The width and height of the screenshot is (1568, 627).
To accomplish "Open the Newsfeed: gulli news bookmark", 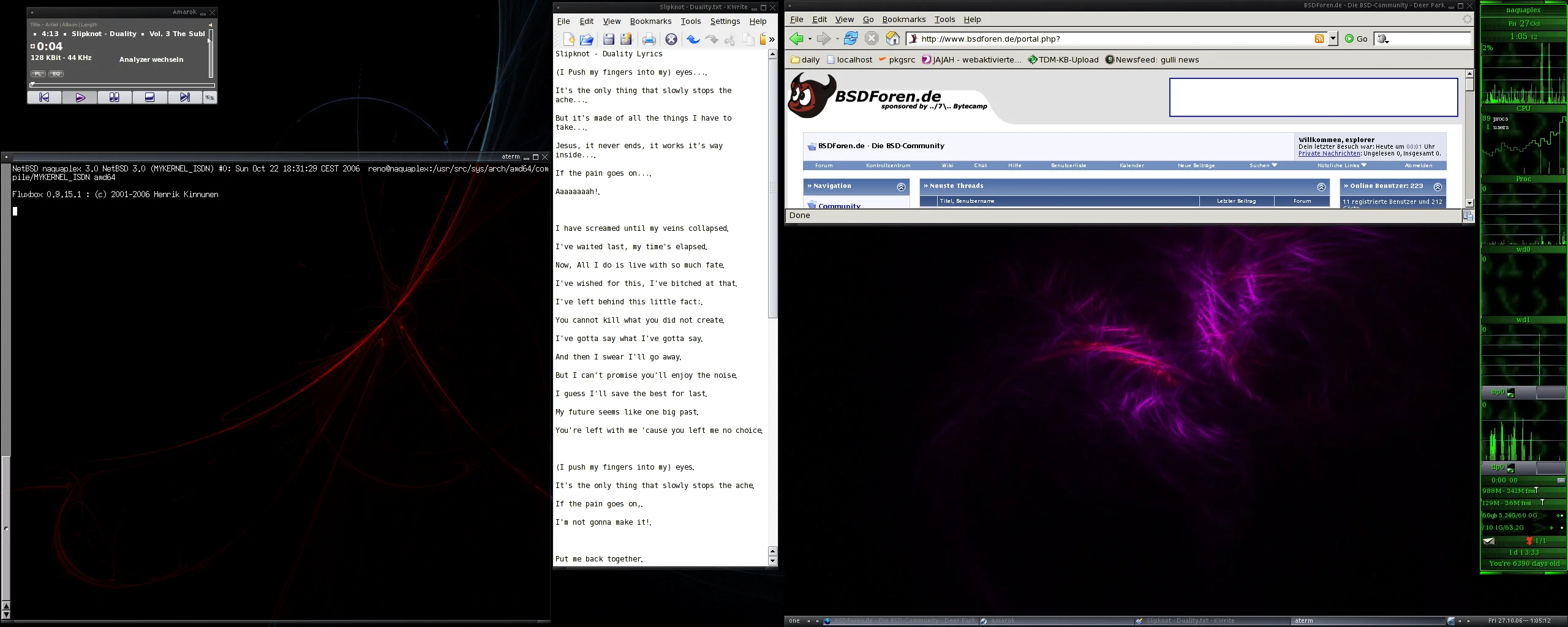I will (1152, 60).
